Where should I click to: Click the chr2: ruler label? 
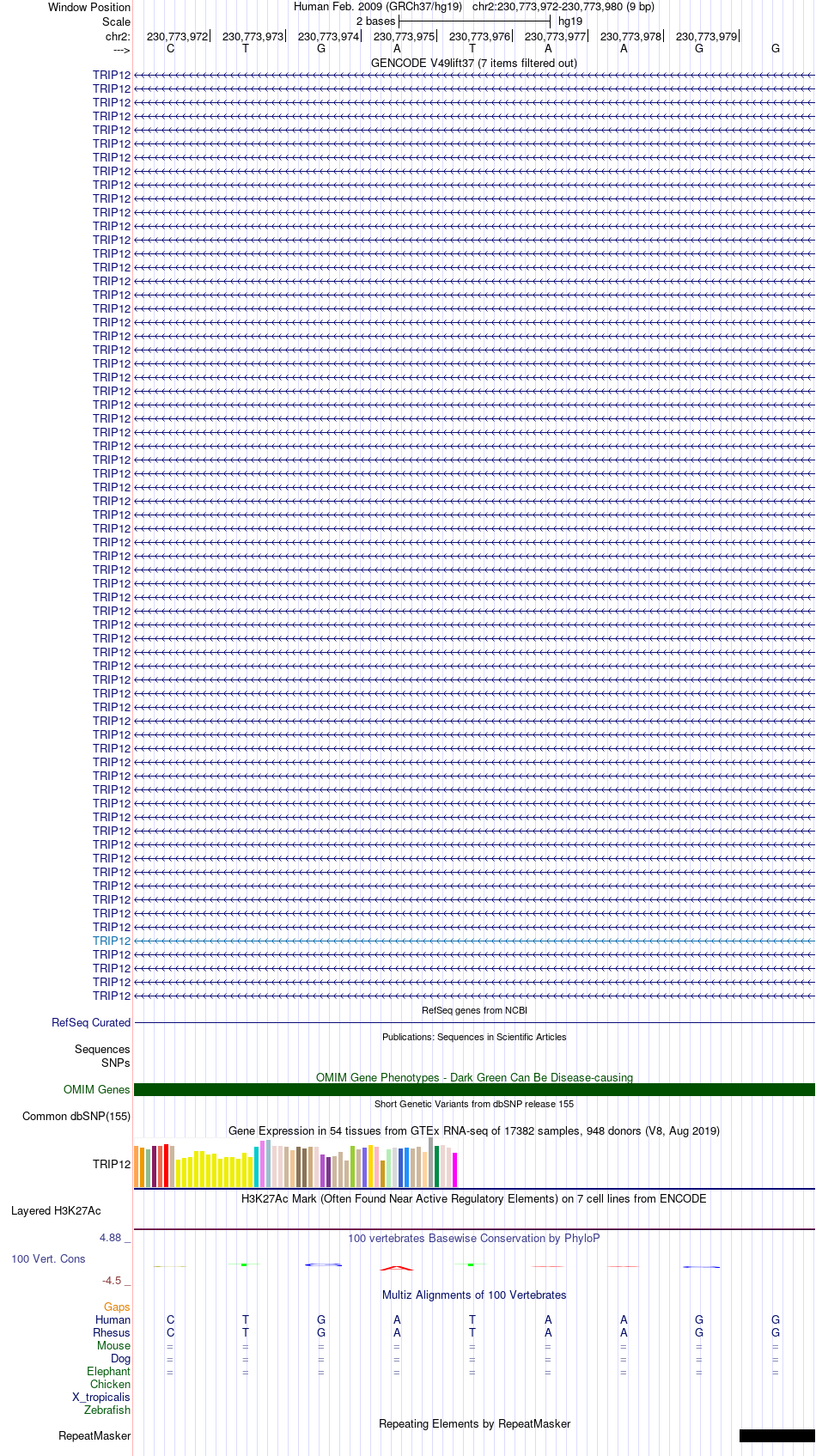click(x=118, y=36)
